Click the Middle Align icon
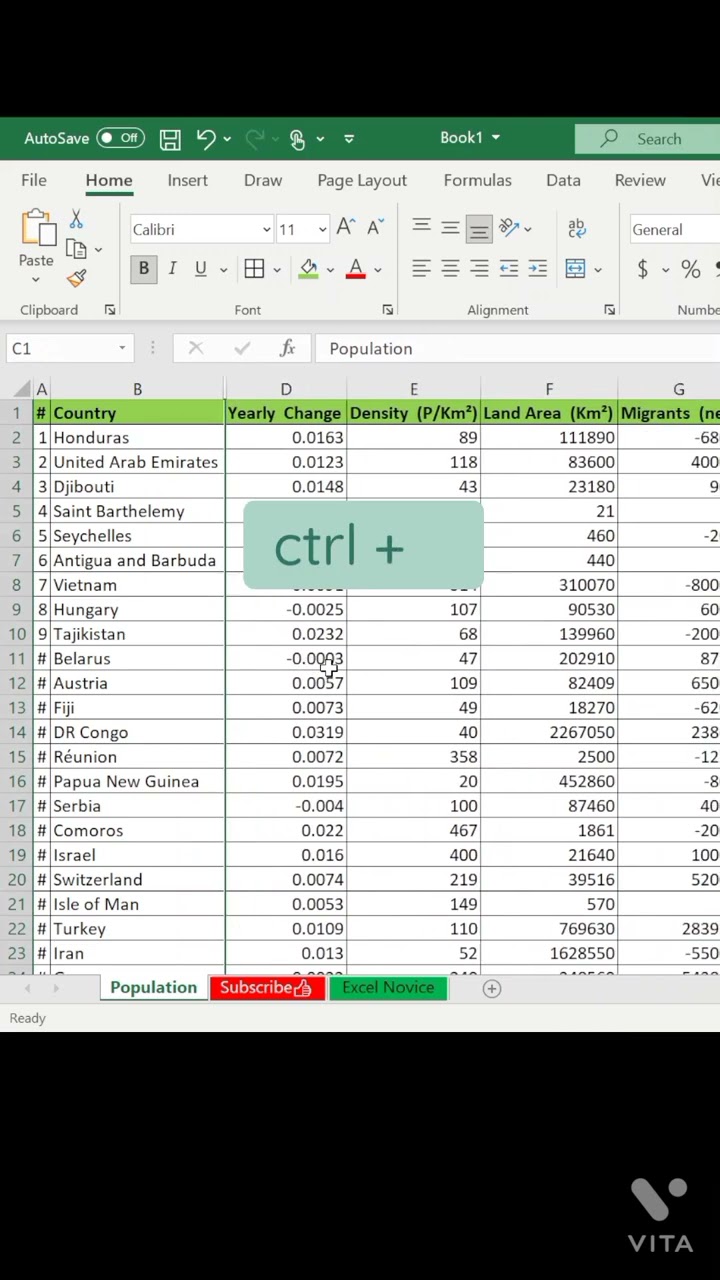This screenshot has width=720, height=1280. pyautogui.click(x=450, y=229)
